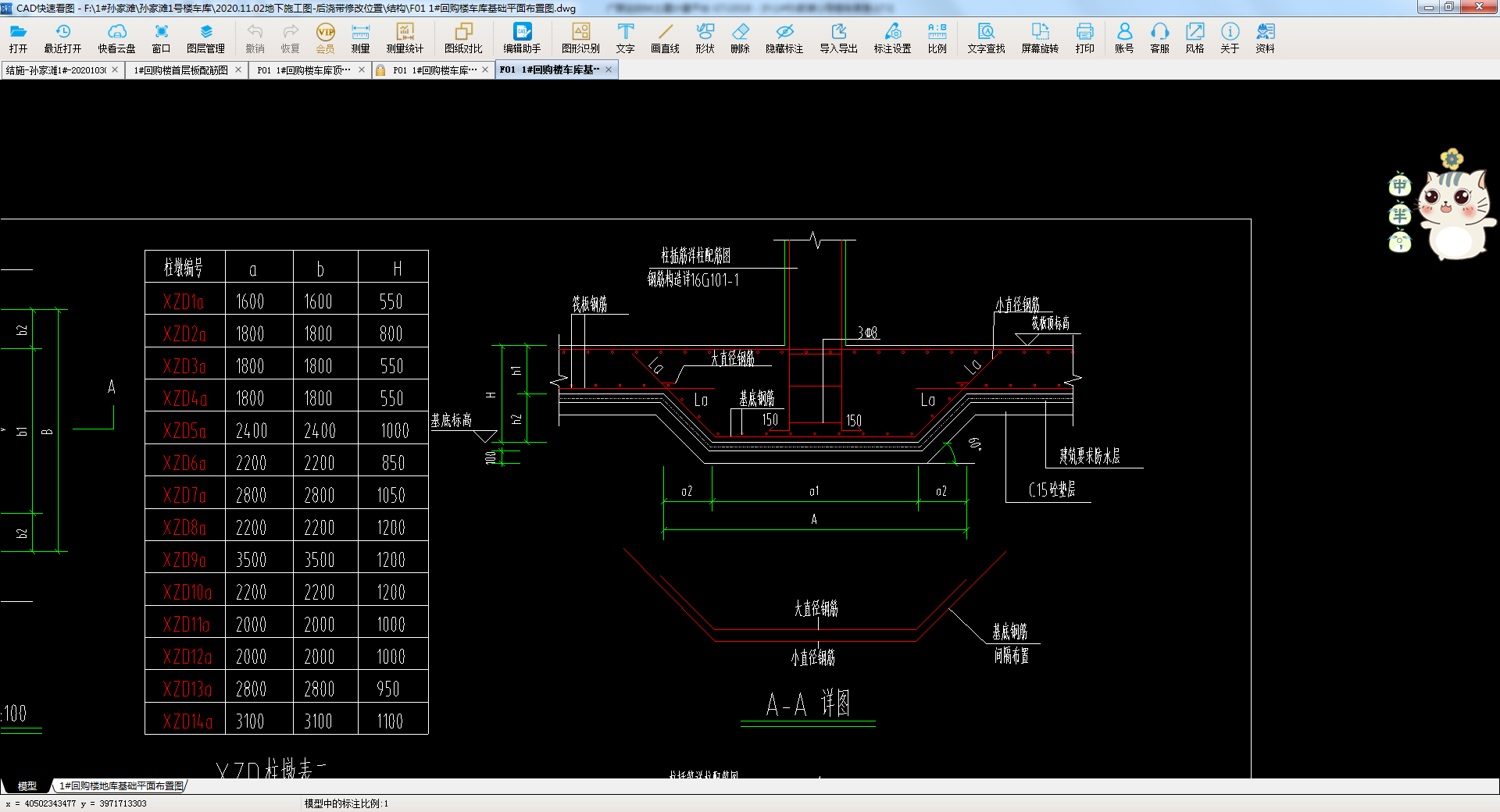Toggle hide annotations

coord(784,37)
